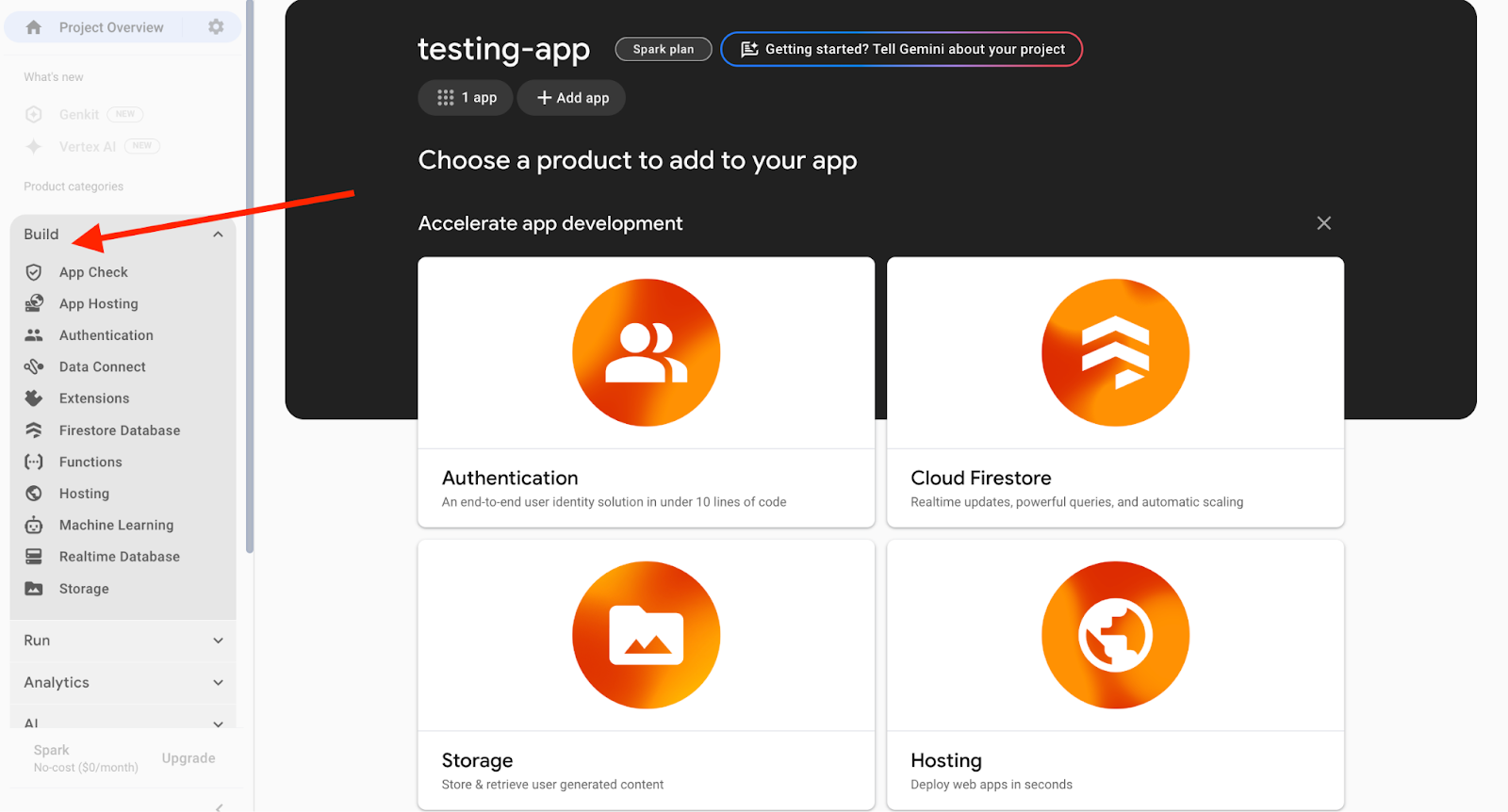Viewport: 1508px width, 812px height.
Task: Click Getting started? Tell Gemini about your project
Action: point(902,49)
